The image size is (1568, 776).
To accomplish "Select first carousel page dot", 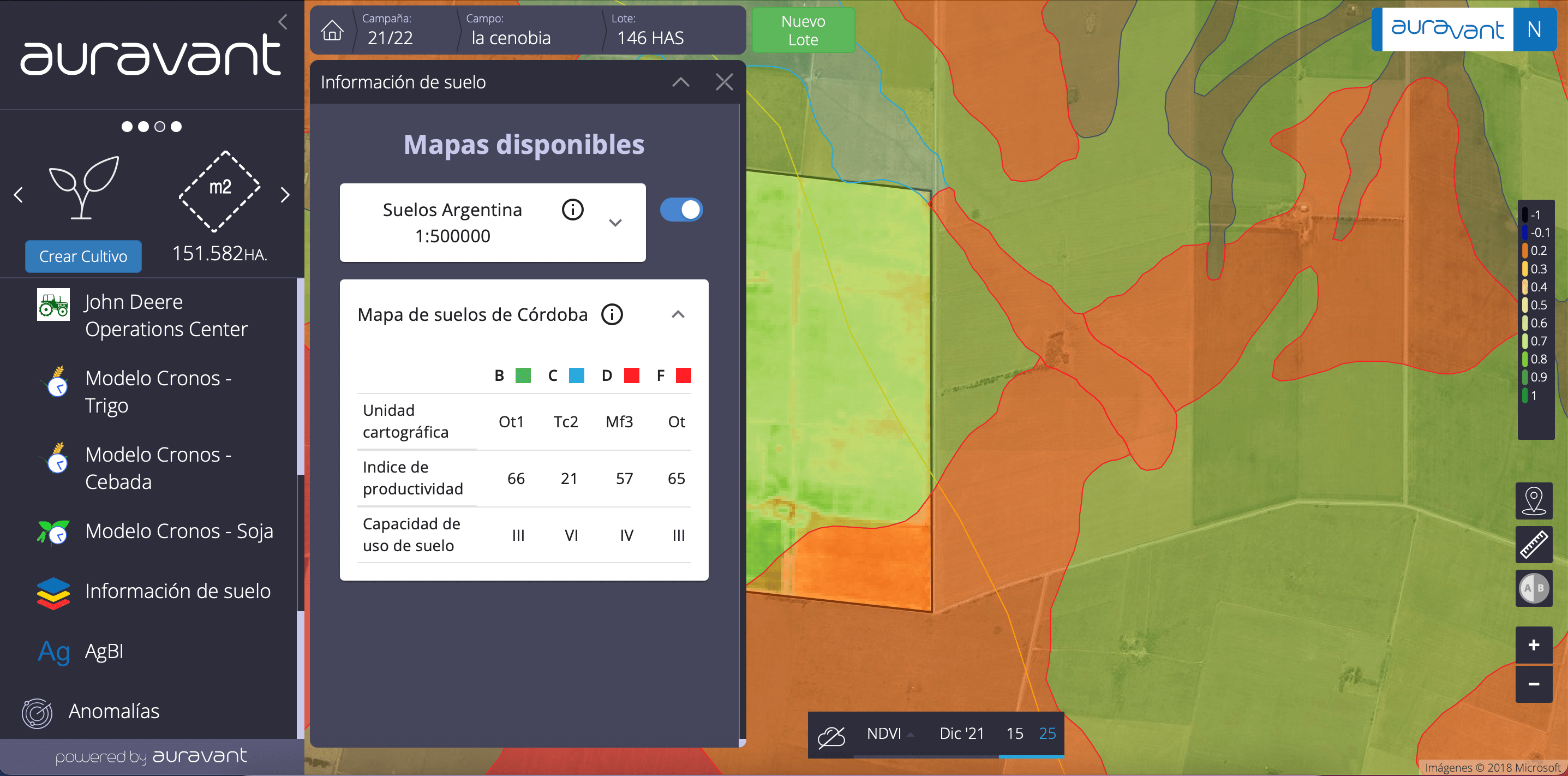I will [x=127, y=127].
